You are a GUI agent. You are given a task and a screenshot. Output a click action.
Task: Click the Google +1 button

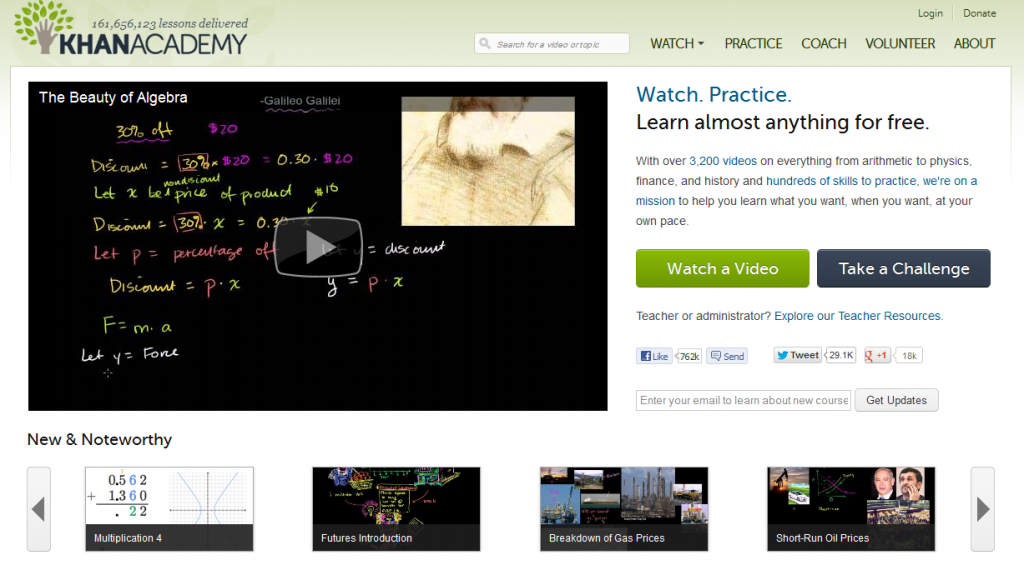click(x=877, y=355)
